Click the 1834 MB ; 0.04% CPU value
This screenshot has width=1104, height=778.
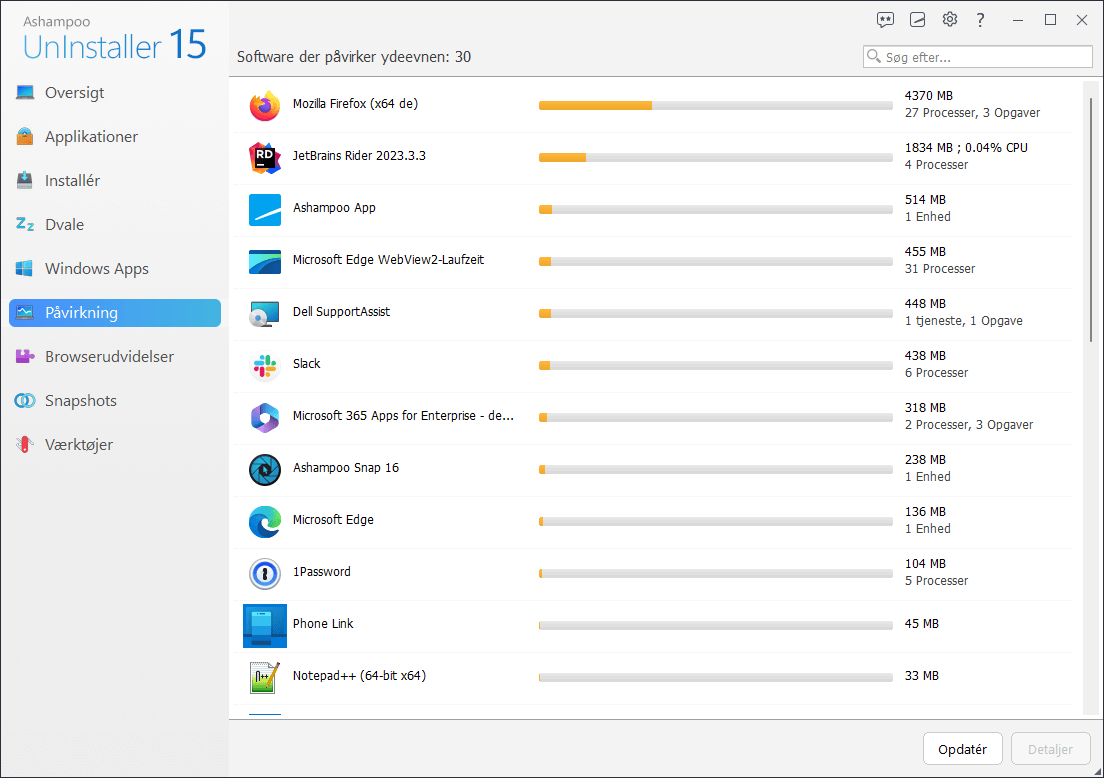click(x=966, y=148)
